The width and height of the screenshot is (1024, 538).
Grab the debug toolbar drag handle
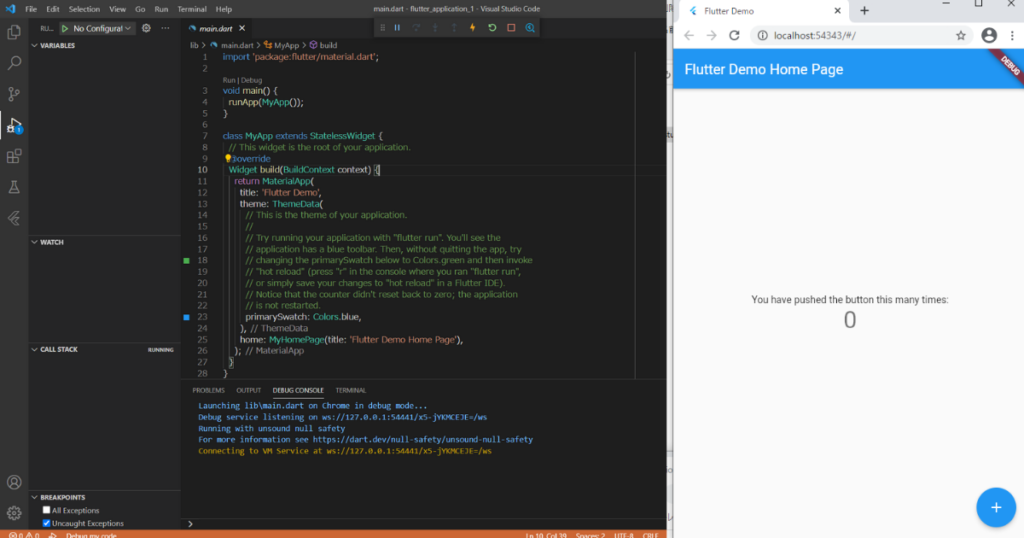[383, 28]
